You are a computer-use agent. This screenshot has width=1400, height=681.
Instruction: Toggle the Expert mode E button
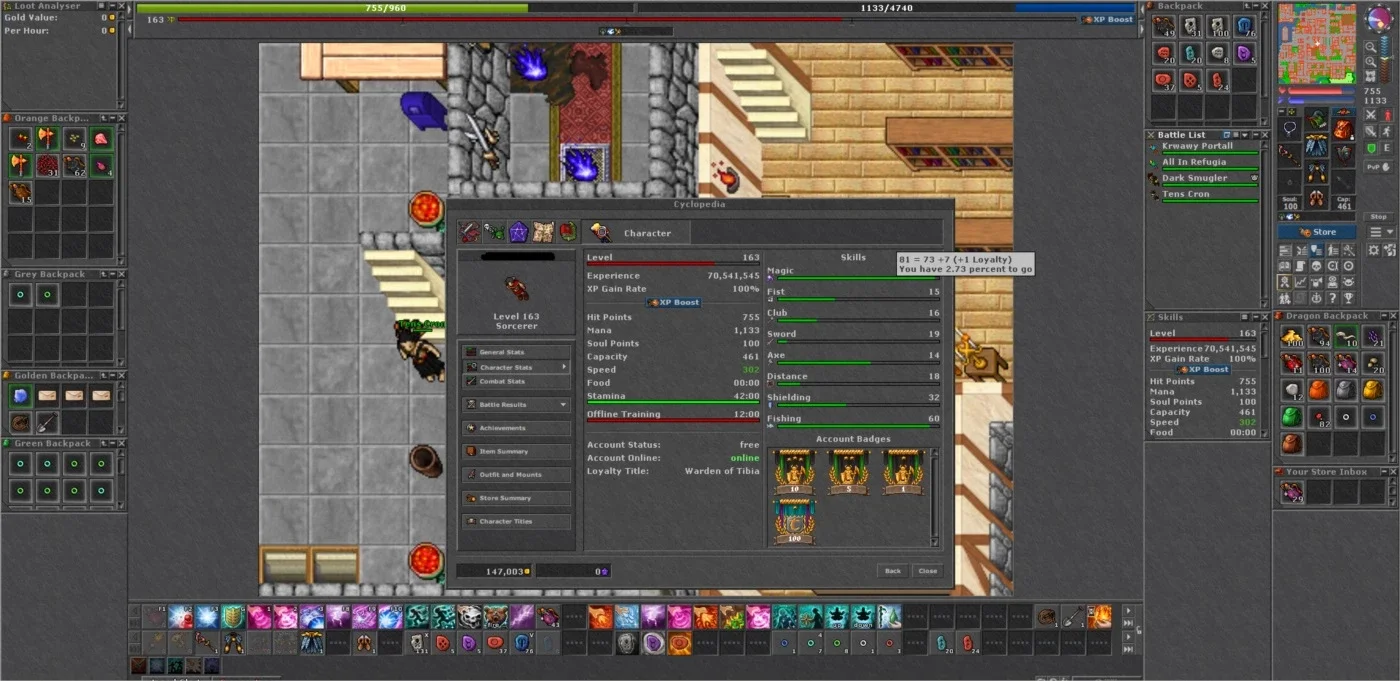[x=1388, y=148]
